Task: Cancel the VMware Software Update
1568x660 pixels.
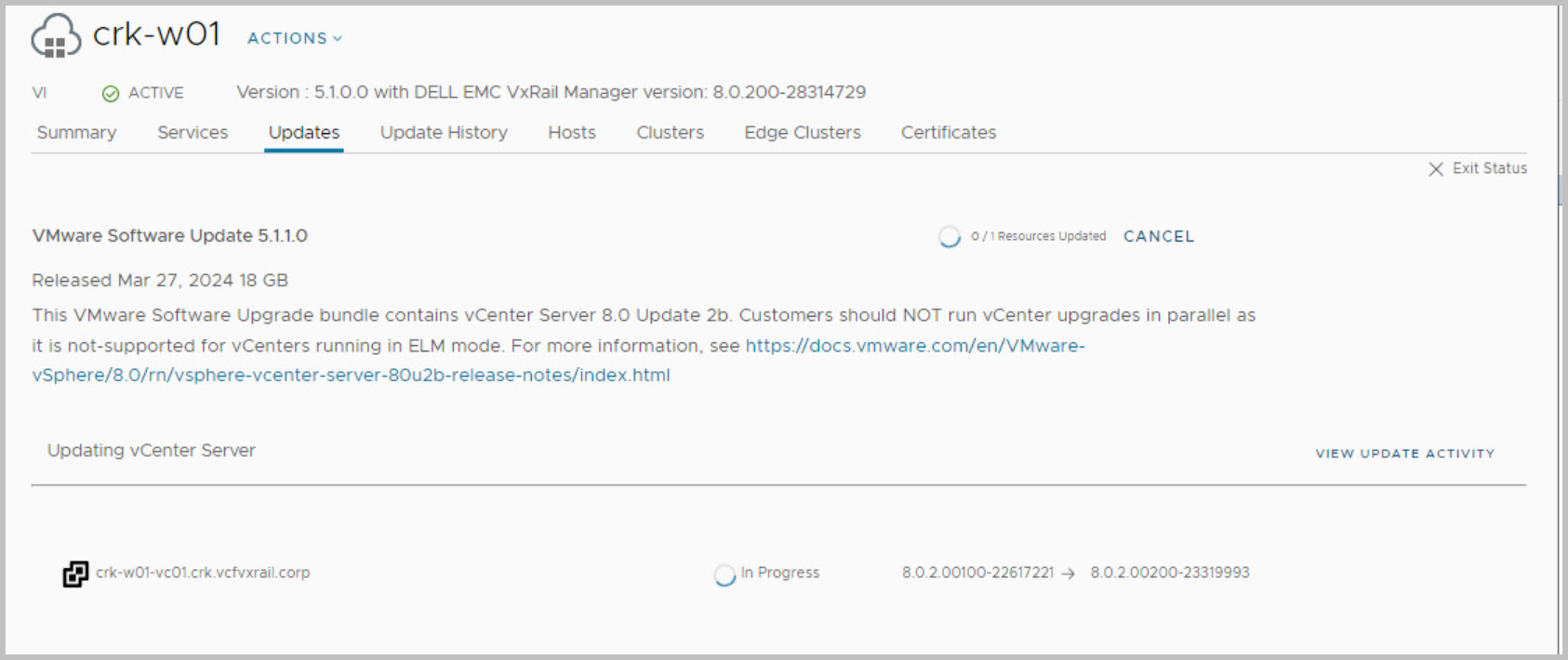Action: (1158, 236)
